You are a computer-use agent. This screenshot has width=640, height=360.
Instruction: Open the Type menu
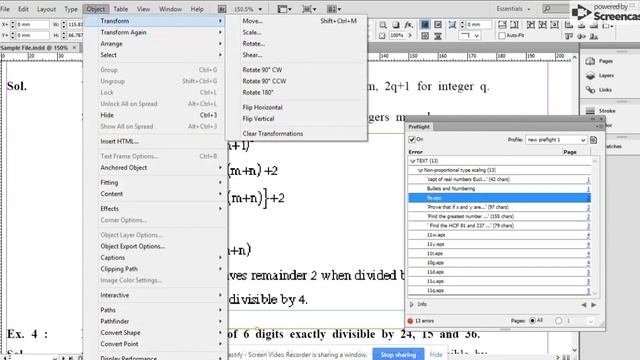[x=71, y=9]
